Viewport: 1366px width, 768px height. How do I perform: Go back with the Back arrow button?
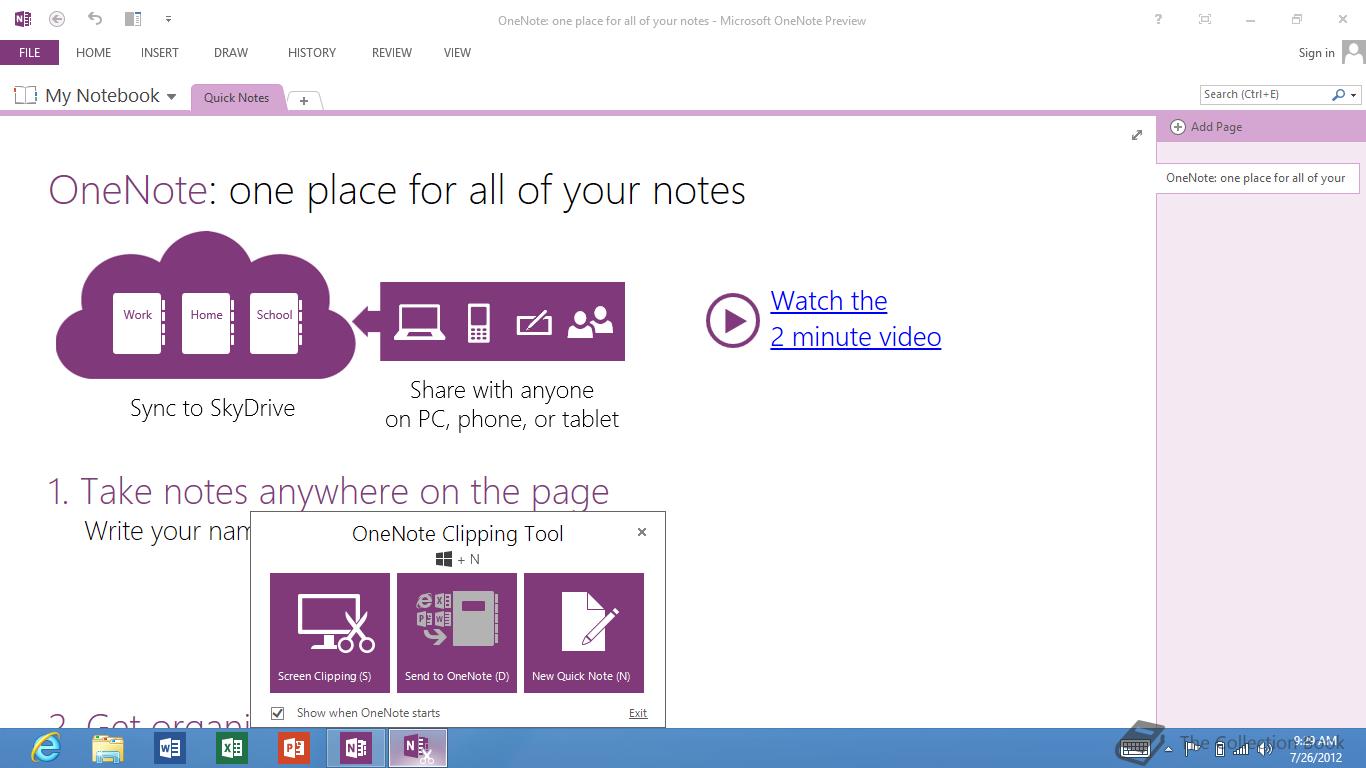[57, 19]
